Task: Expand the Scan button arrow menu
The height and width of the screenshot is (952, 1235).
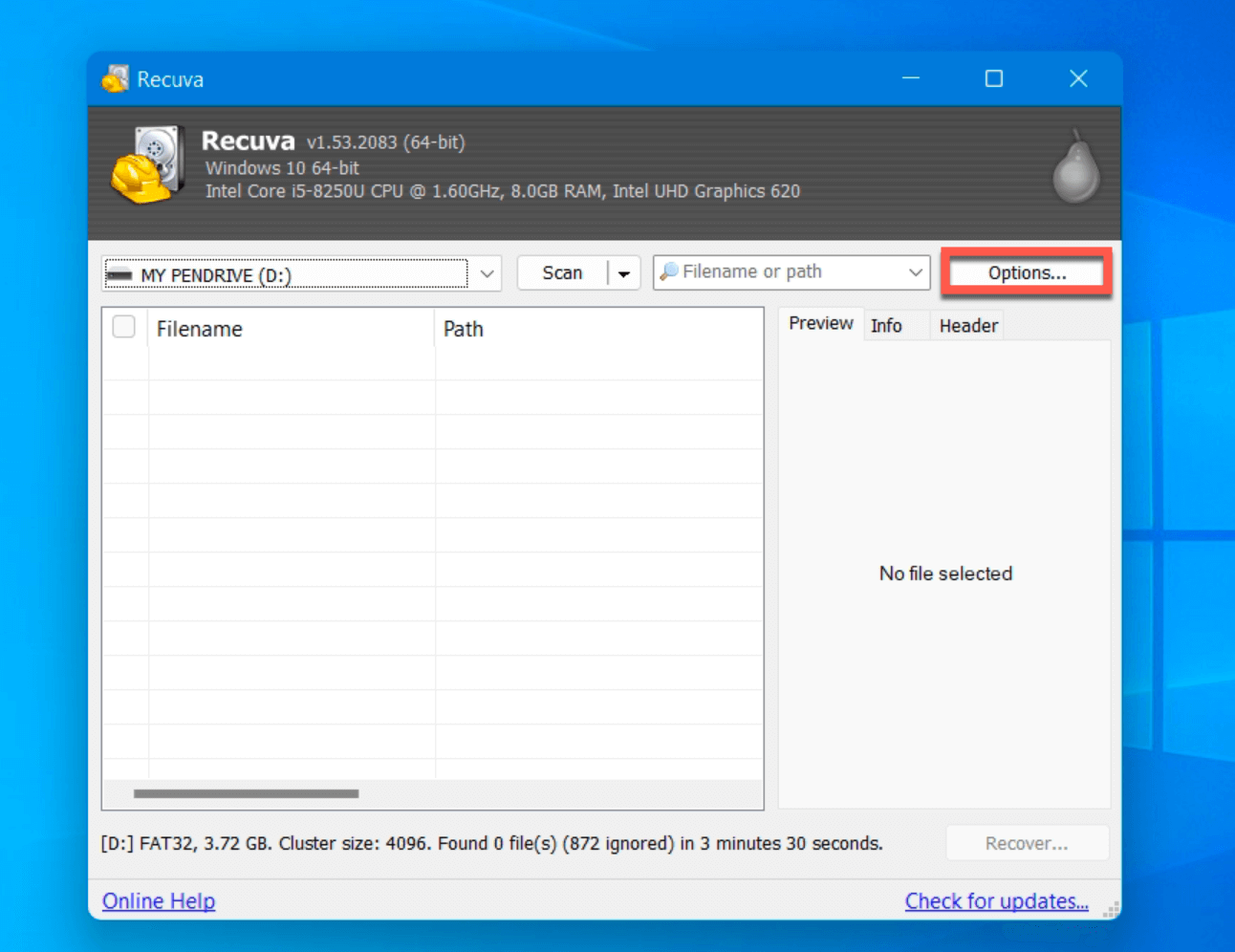Action: tap(624, 273)
